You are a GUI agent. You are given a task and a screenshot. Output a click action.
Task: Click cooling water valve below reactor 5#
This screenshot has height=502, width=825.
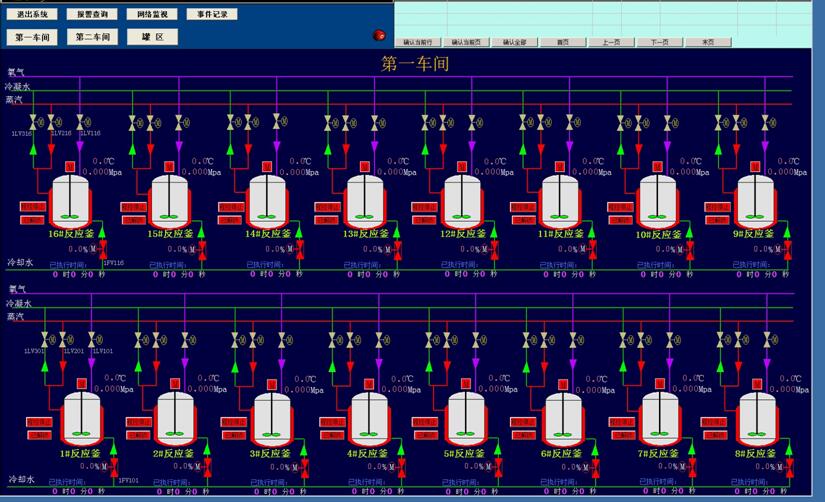point(498,467)
